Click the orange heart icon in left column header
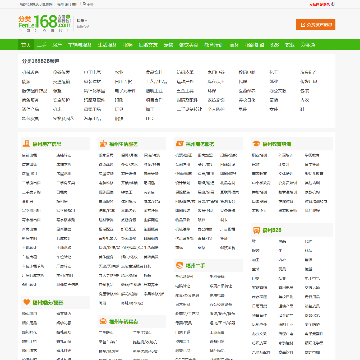 coord(26,302)
